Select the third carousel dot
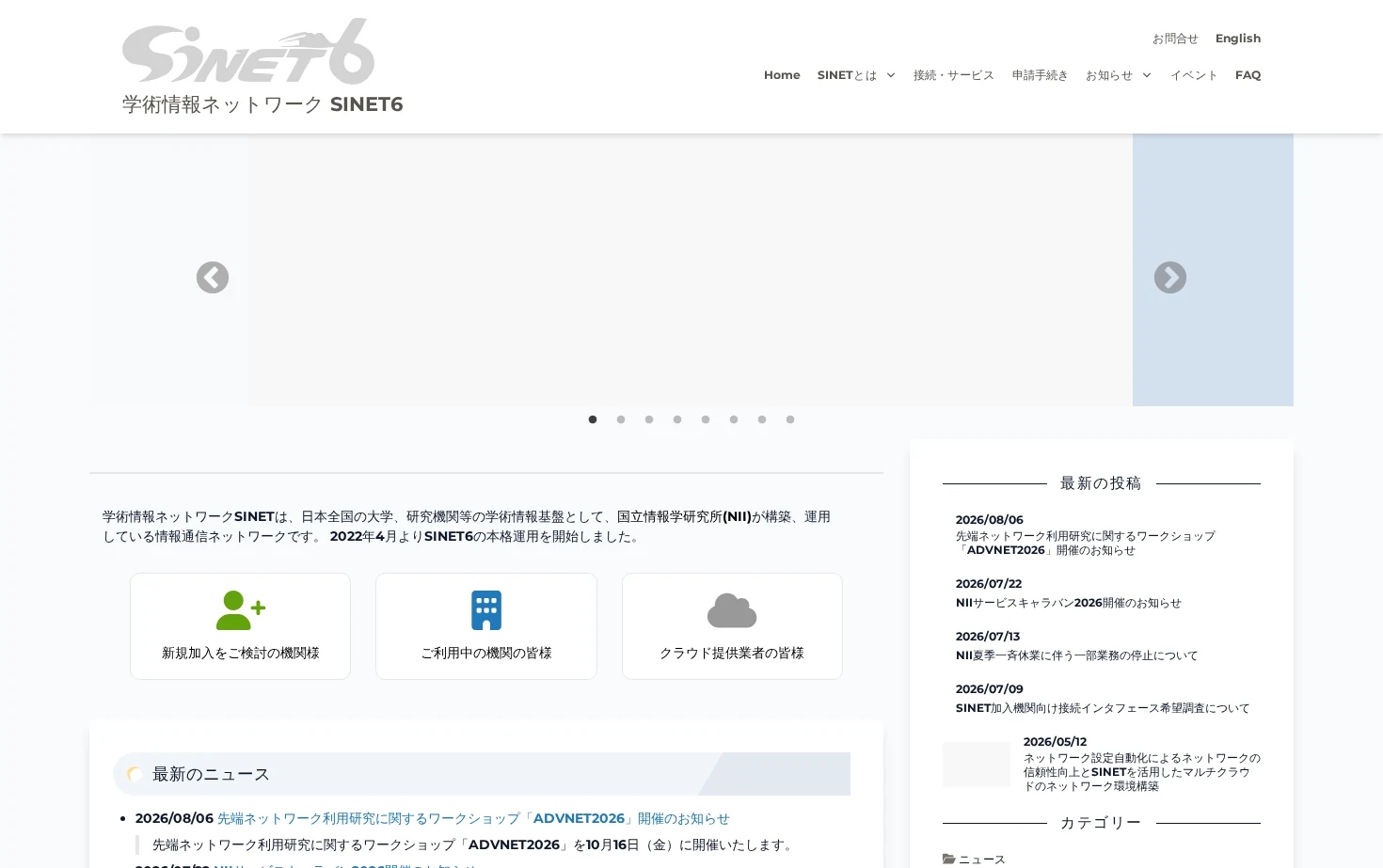 (x=649, y=419)
